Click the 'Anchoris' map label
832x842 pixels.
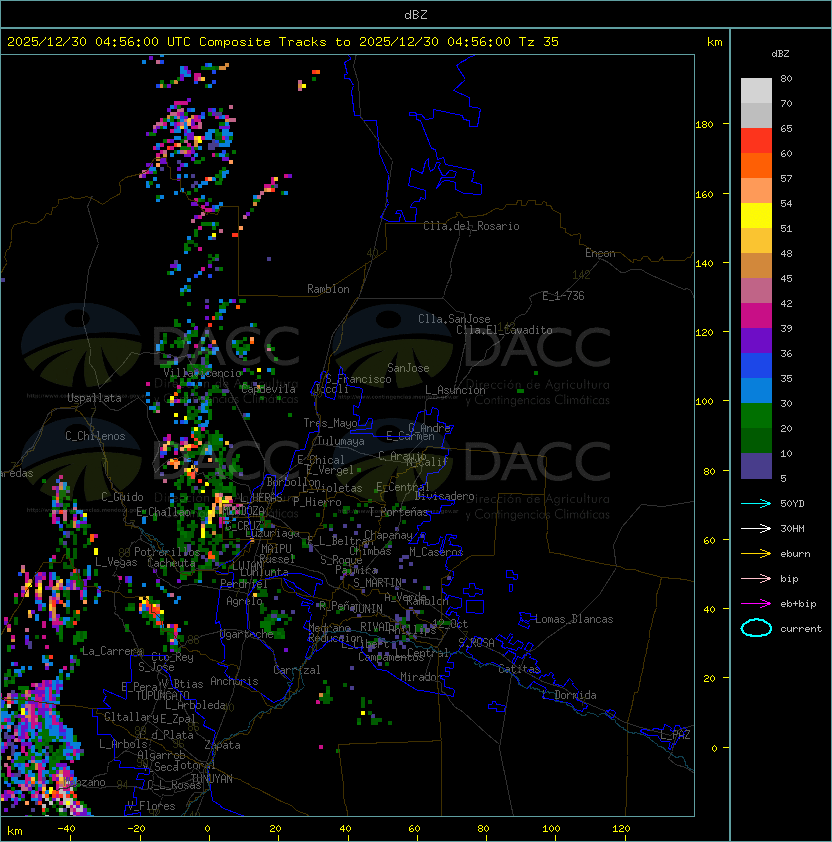234,681
